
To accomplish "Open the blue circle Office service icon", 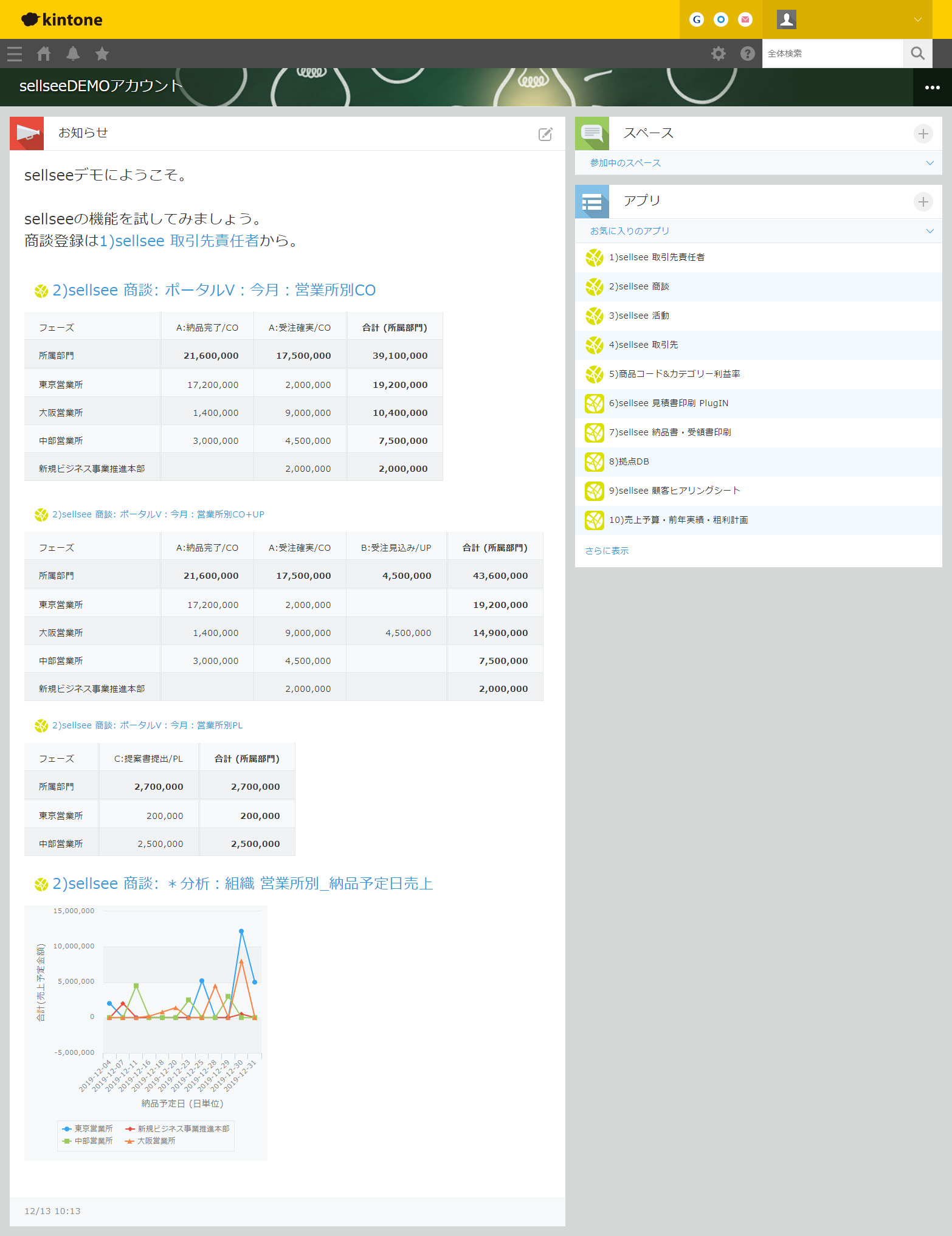I will pyautogui.click(x=721, y=19).
